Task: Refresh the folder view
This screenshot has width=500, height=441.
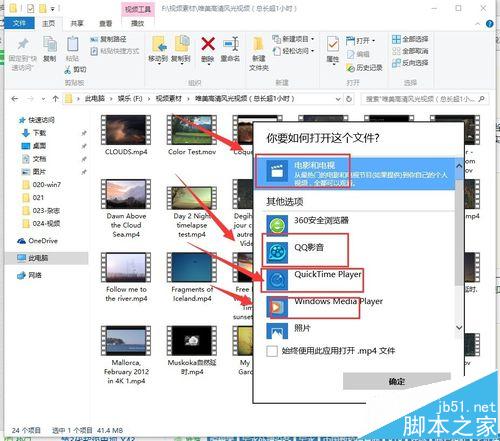Action: coord(349,99)
